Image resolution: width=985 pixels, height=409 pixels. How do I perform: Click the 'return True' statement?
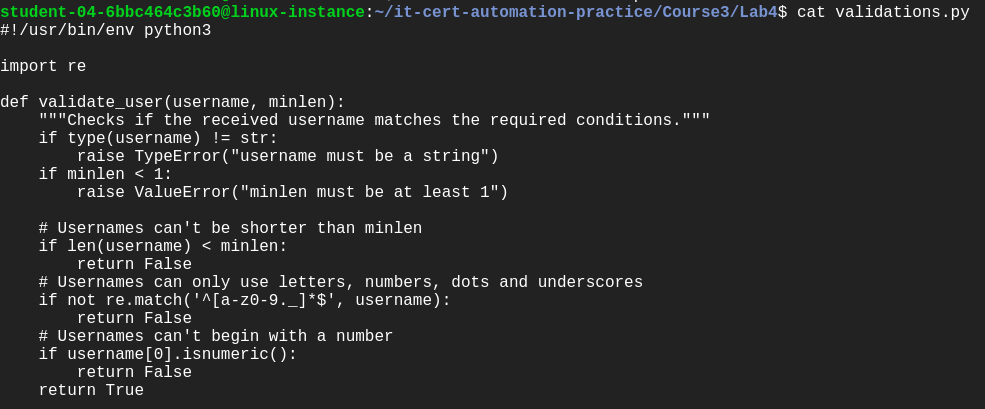pos(91,390)
